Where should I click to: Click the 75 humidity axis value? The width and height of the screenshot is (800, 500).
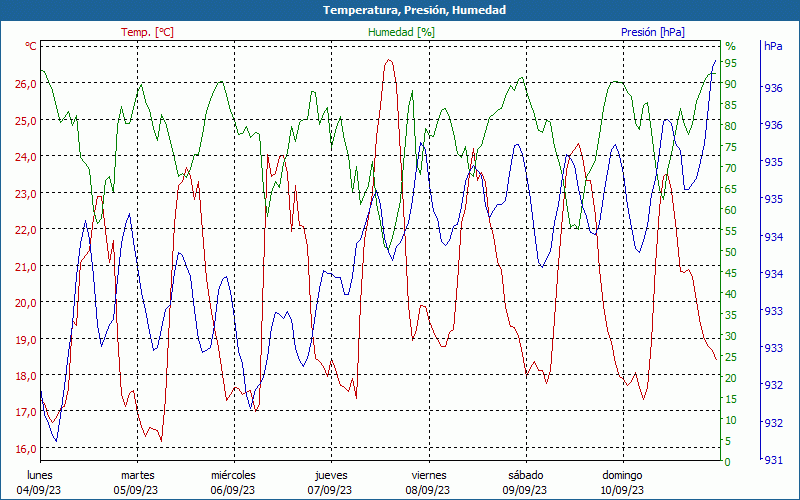click(731, 147)
